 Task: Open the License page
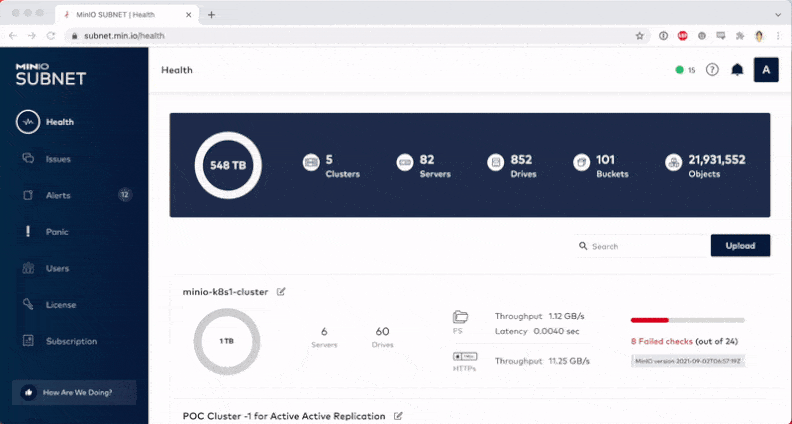[60, 305]
